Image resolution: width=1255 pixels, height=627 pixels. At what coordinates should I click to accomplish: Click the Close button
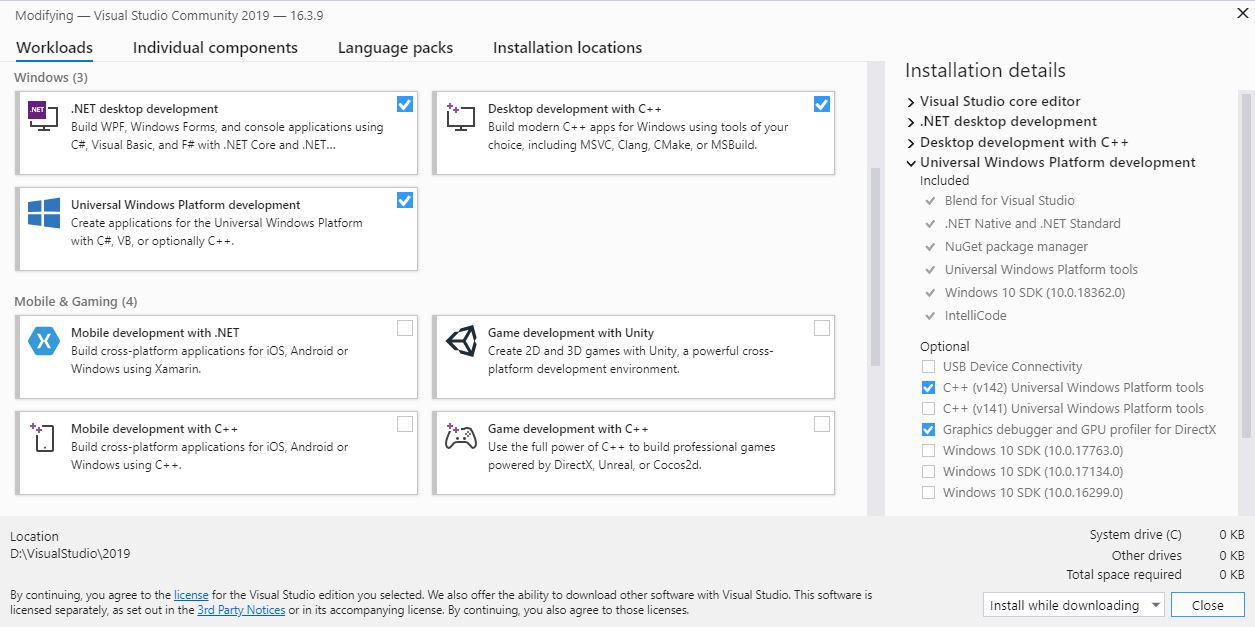tap(1207, 605)
